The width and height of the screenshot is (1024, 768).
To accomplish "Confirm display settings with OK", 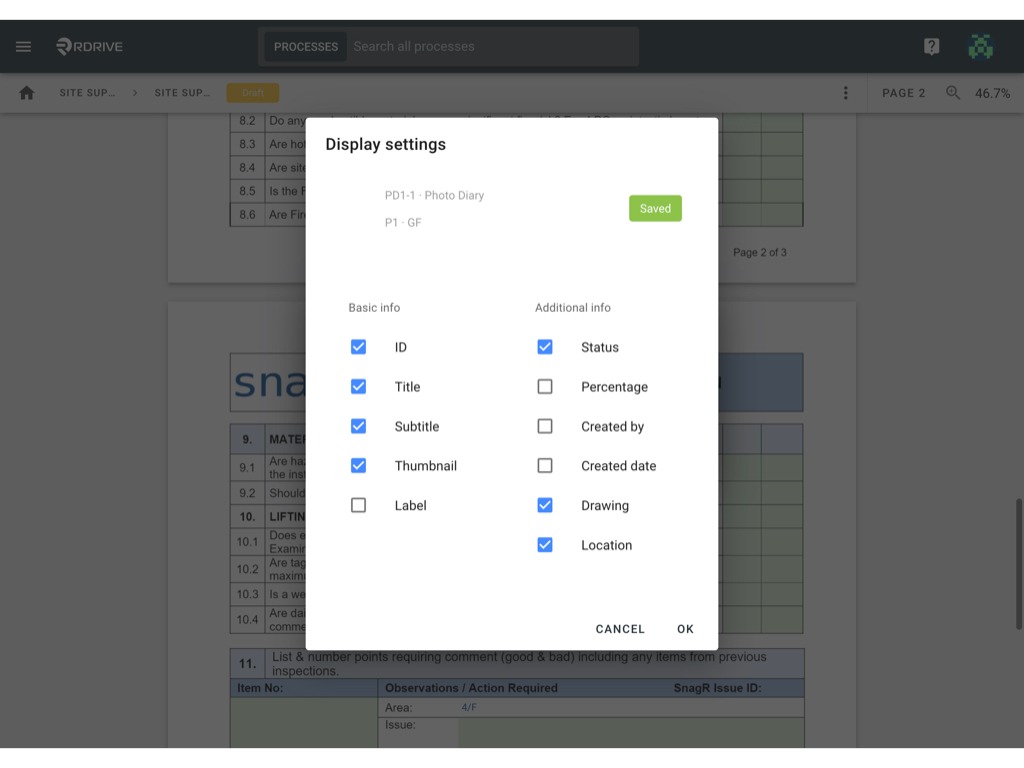I will [685, 629].
